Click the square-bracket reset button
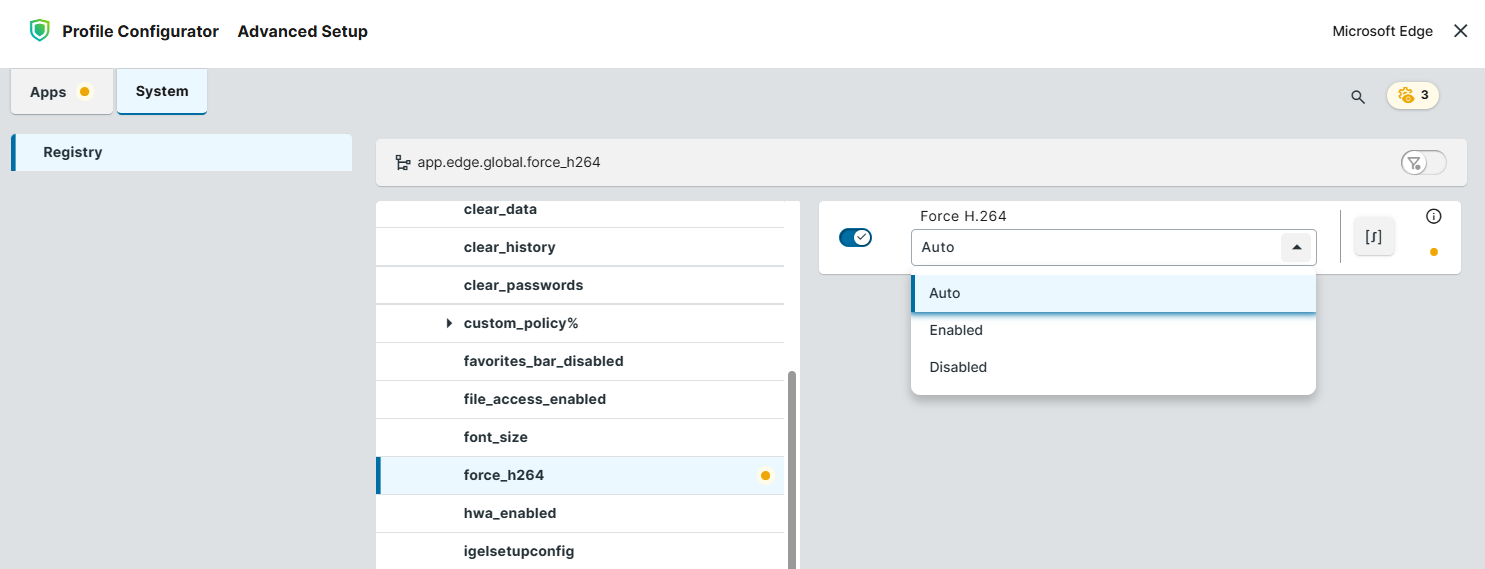The width and height of the screenshot is (1485, 569). coord(1373,237)
